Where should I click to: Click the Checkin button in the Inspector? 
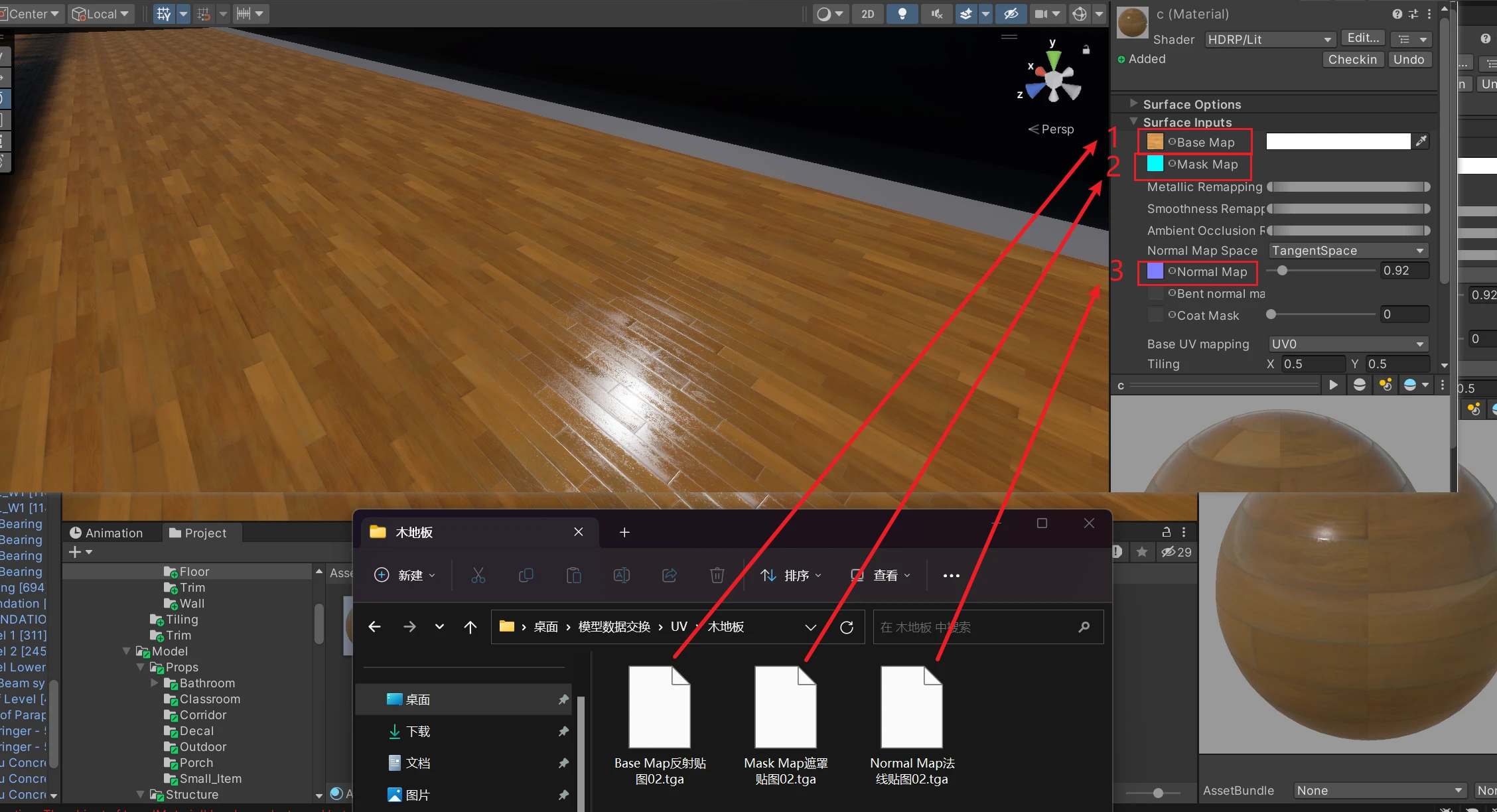[x=1352, y=59]
